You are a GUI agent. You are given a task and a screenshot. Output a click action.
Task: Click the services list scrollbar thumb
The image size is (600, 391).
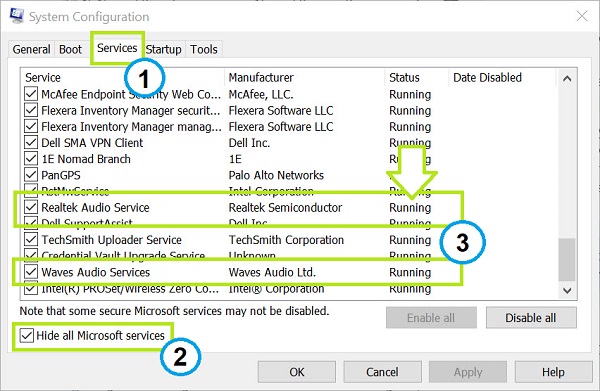[x=567, y=259]
